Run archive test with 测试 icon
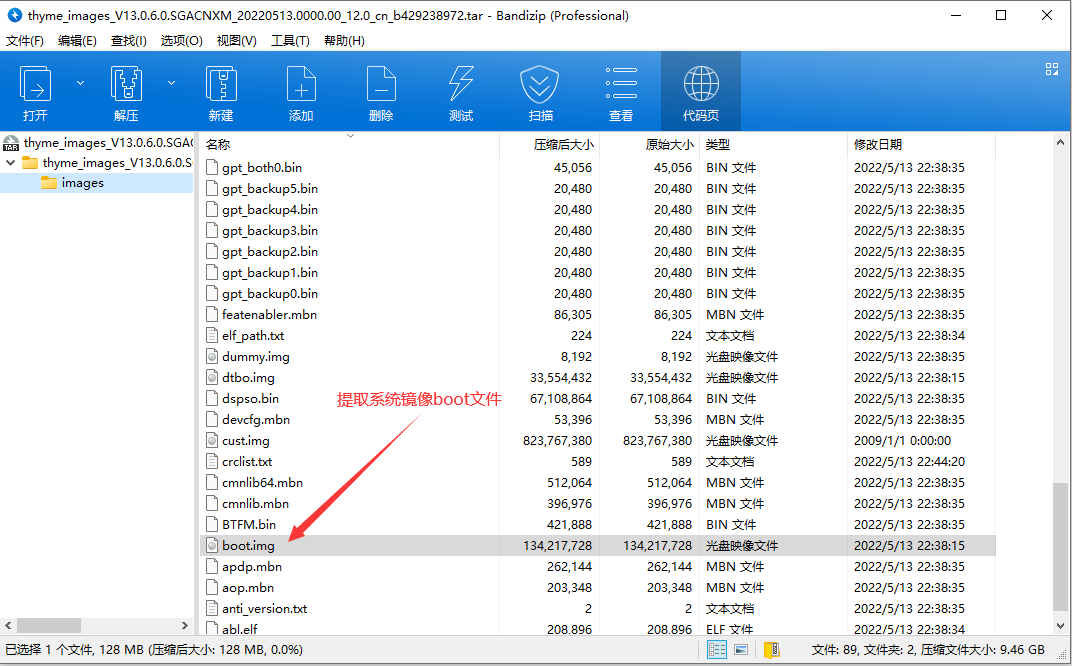 461,91
